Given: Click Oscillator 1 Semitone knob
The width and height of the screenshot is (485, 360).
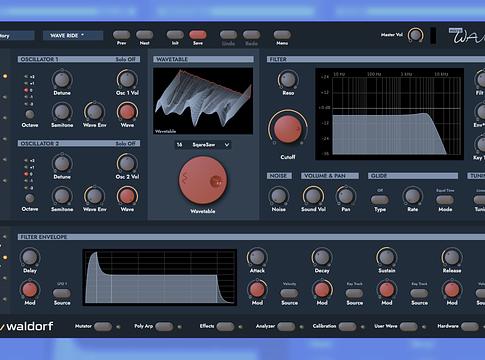Looking at the screenshot, I should click(x=62, y=112).
